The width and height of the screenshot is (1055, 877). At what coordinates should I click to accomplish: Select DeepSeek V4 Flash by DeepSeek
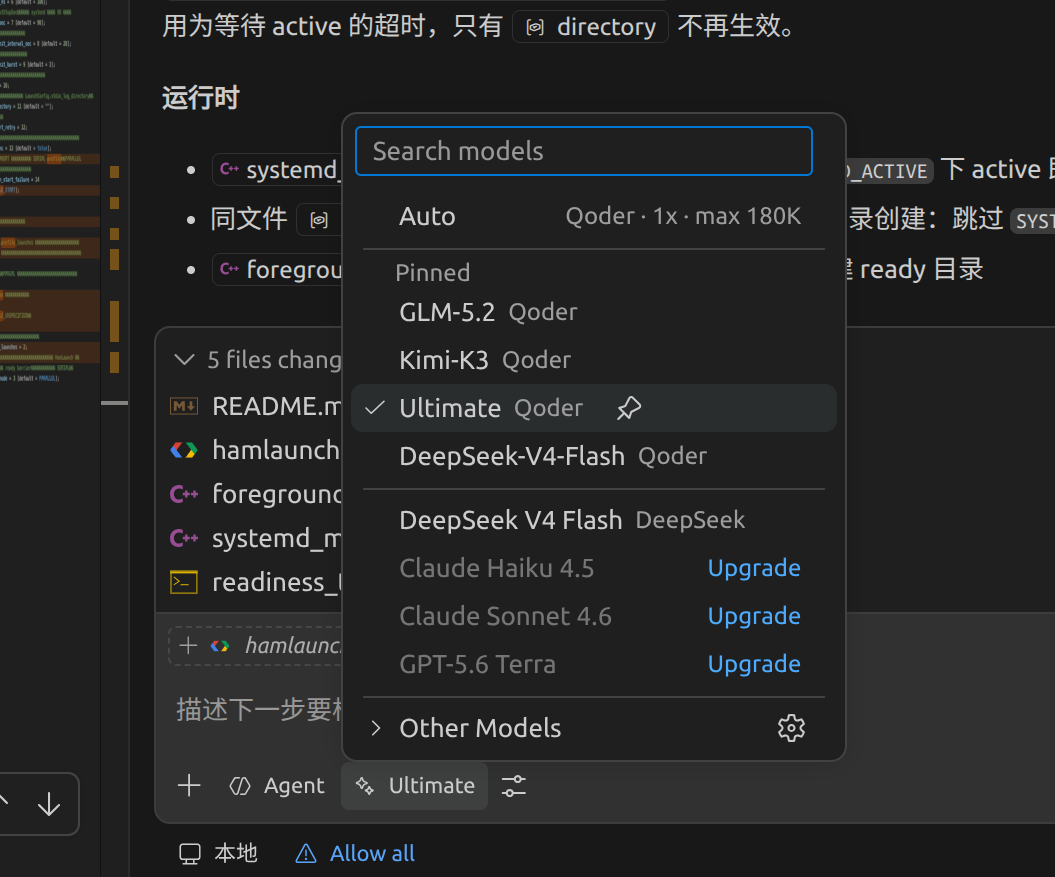[x=593, y=520]
